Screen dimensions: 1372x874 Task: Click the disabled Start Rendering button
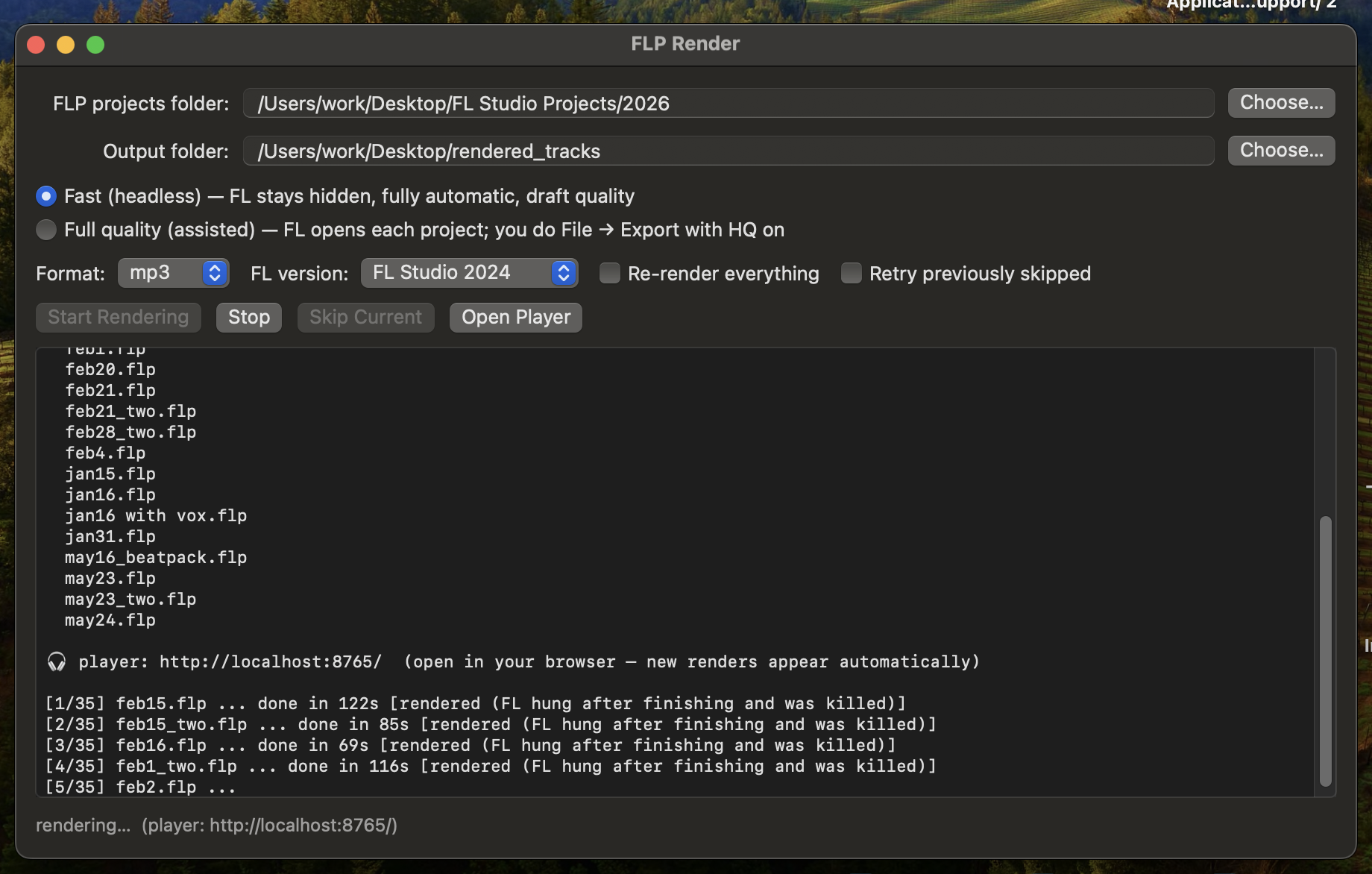(119, 317)
